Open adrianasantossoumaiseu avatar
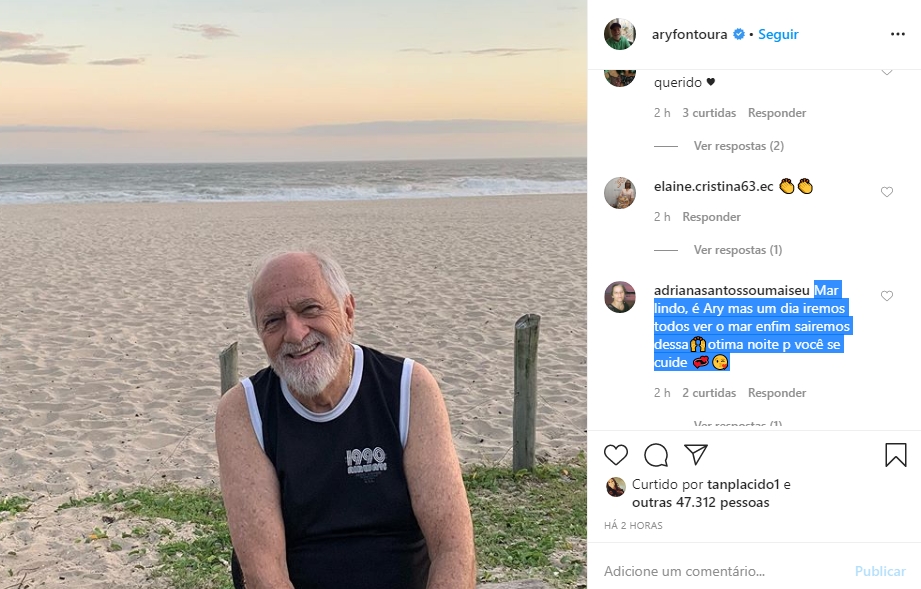 (620, 297)
